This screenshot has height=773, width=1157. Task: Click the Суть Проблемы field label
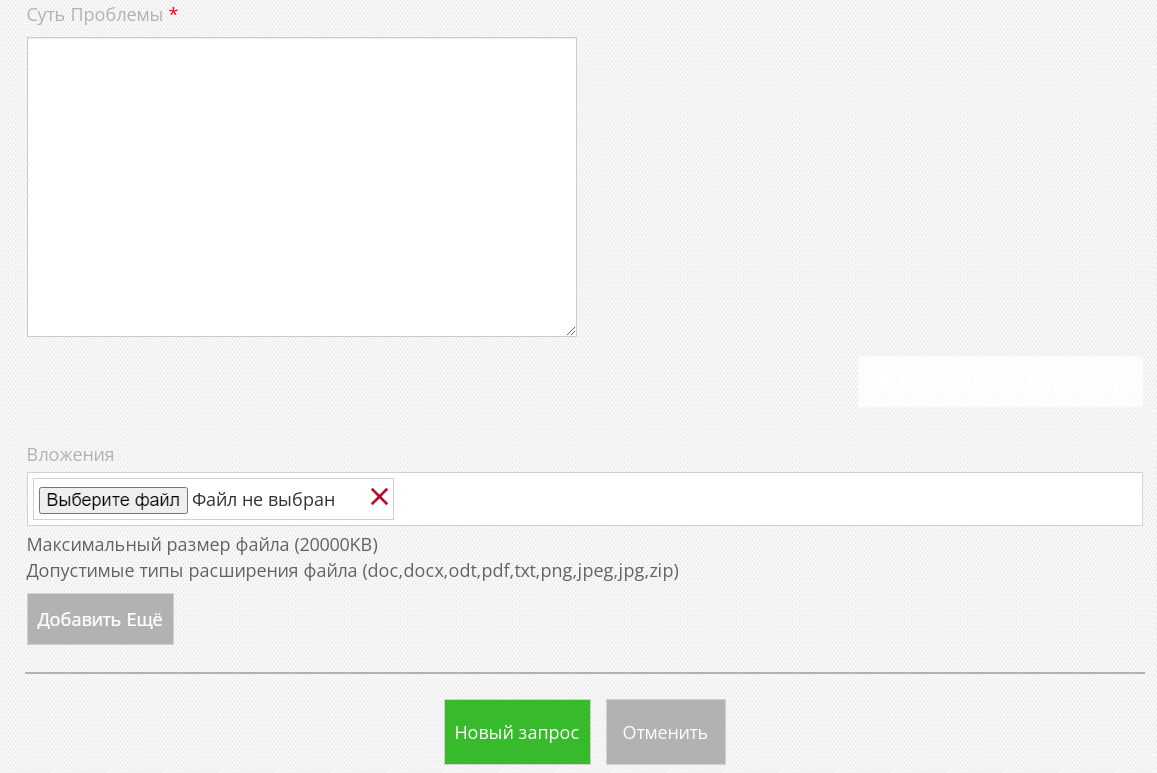click(94, 15)
